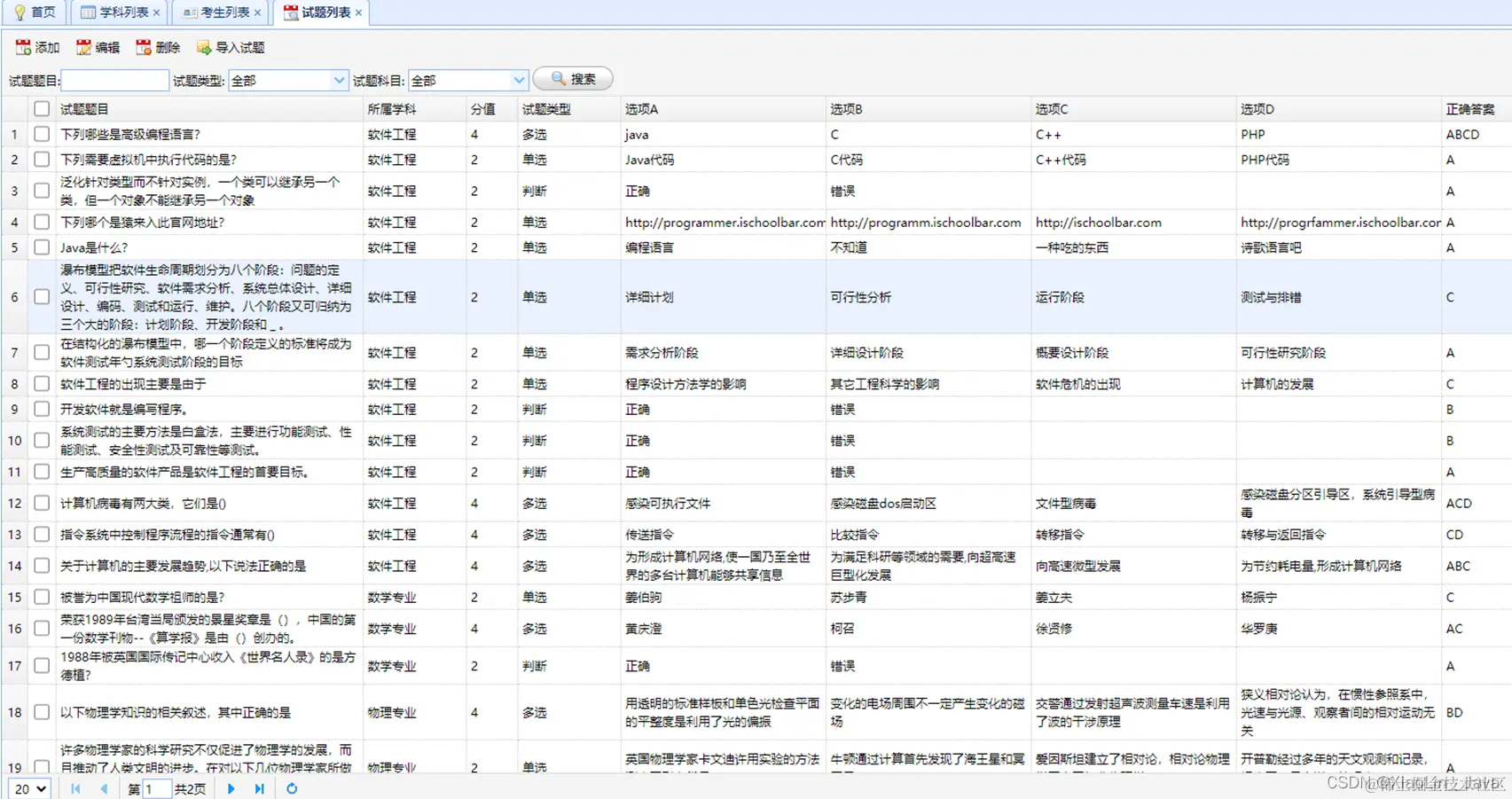
Task: Click the 导入试题 import icon
Action: [x=205, y=47]
